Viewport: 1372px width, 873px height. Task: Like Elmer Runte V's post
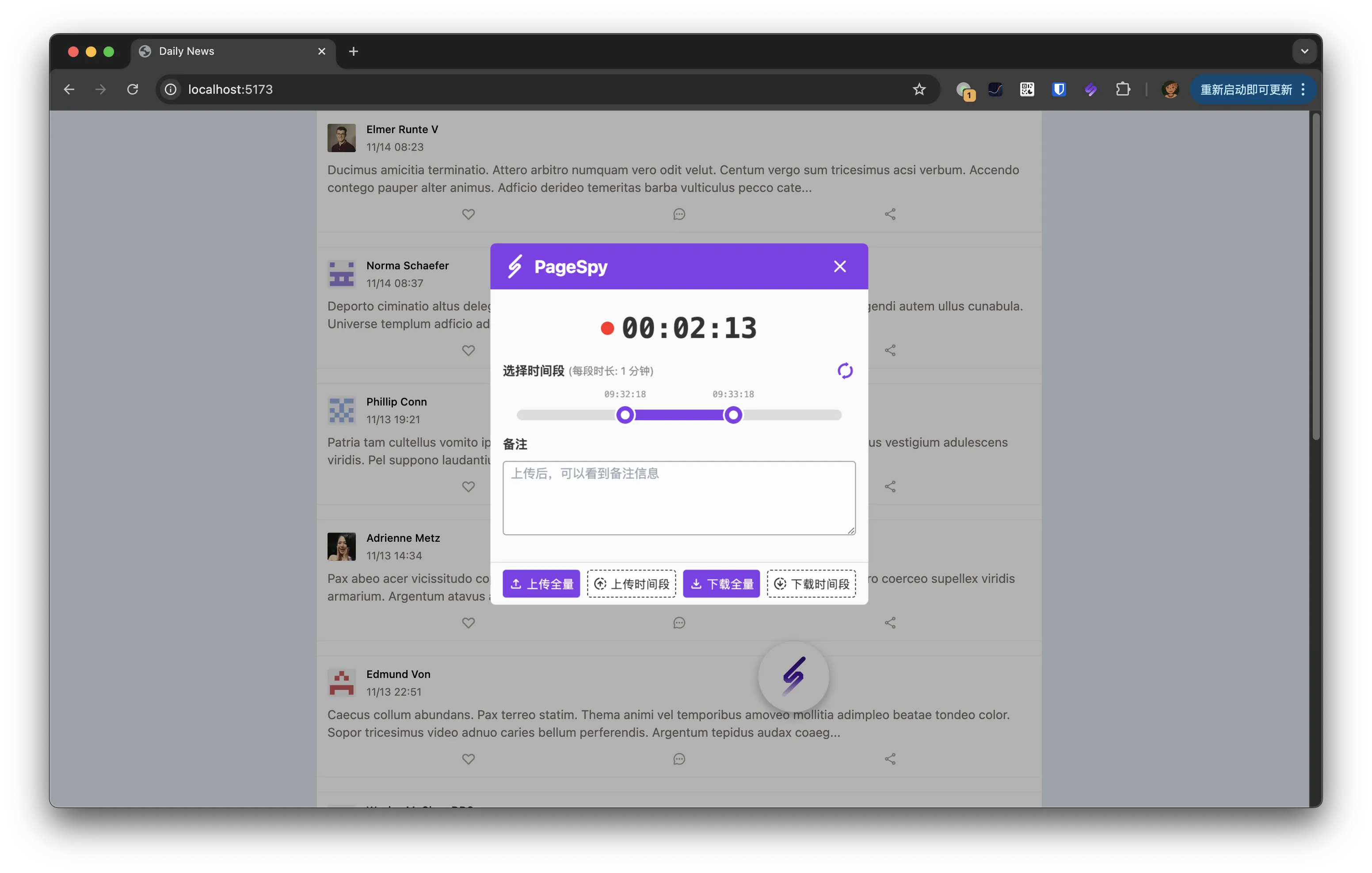pos(469,214)
